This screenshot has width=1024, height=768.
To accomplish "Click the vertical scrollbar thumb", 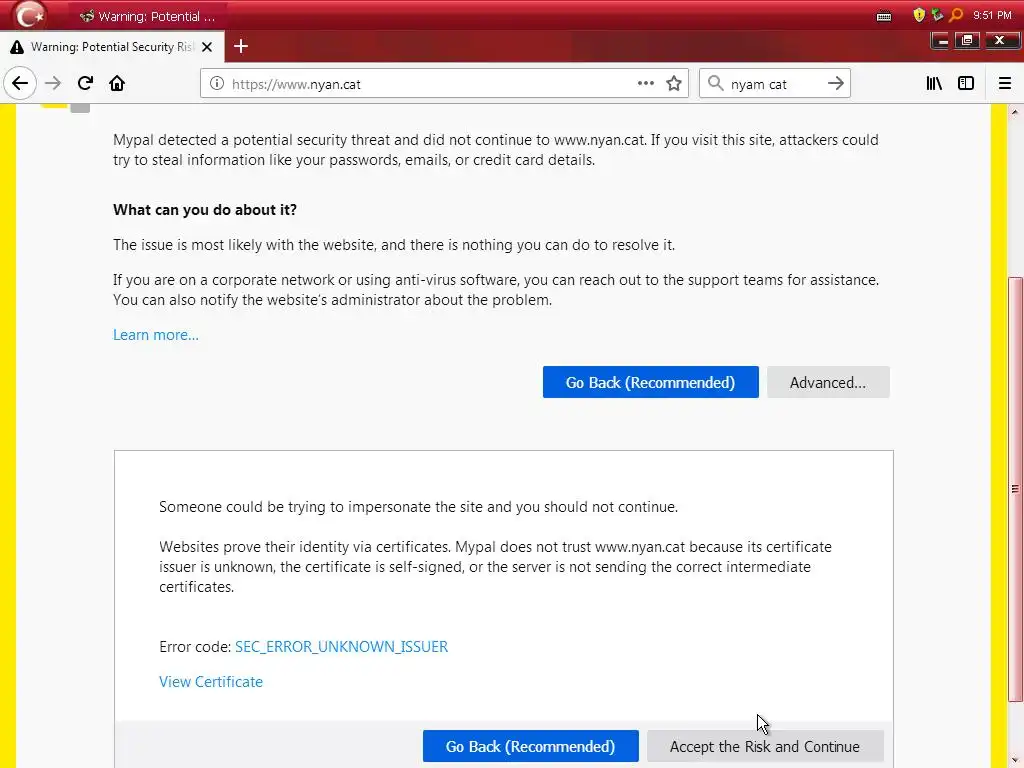I will (x=1015, y=488).
